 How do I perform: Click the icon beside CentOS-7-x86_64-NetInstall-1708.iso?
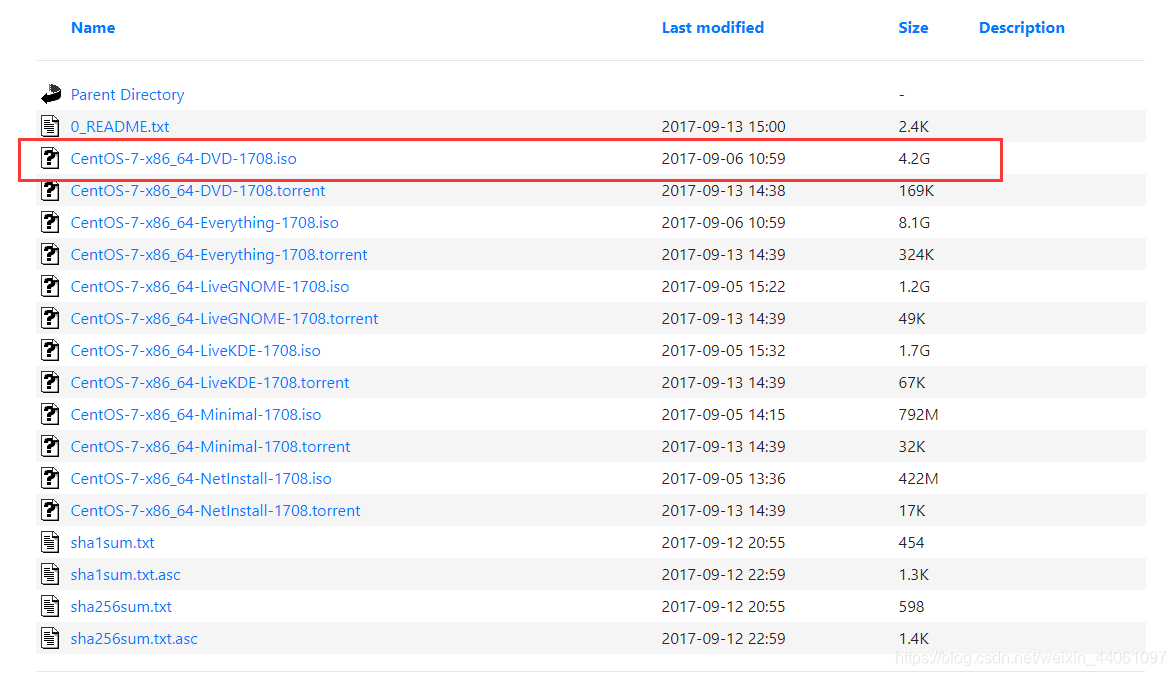50,479
